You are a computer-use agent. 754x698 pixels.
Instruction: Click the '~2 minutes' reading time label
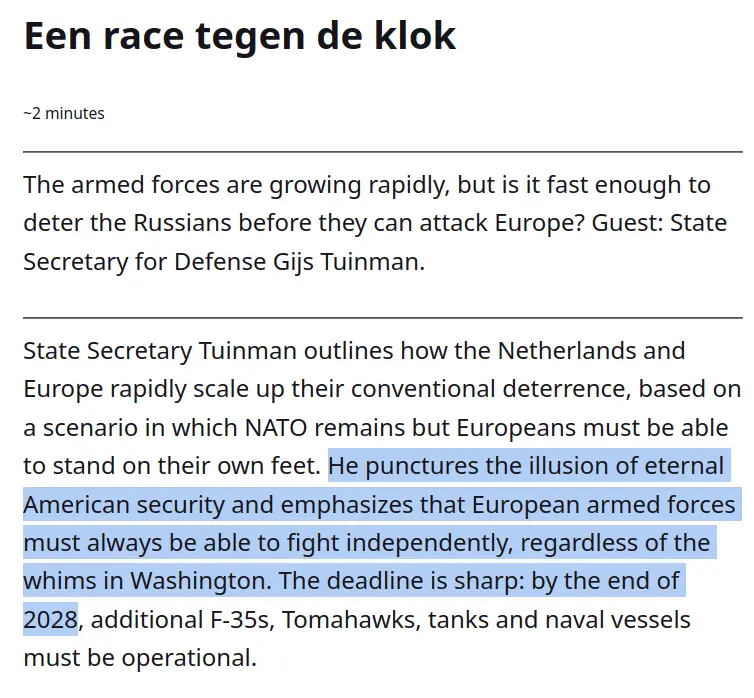64,114
